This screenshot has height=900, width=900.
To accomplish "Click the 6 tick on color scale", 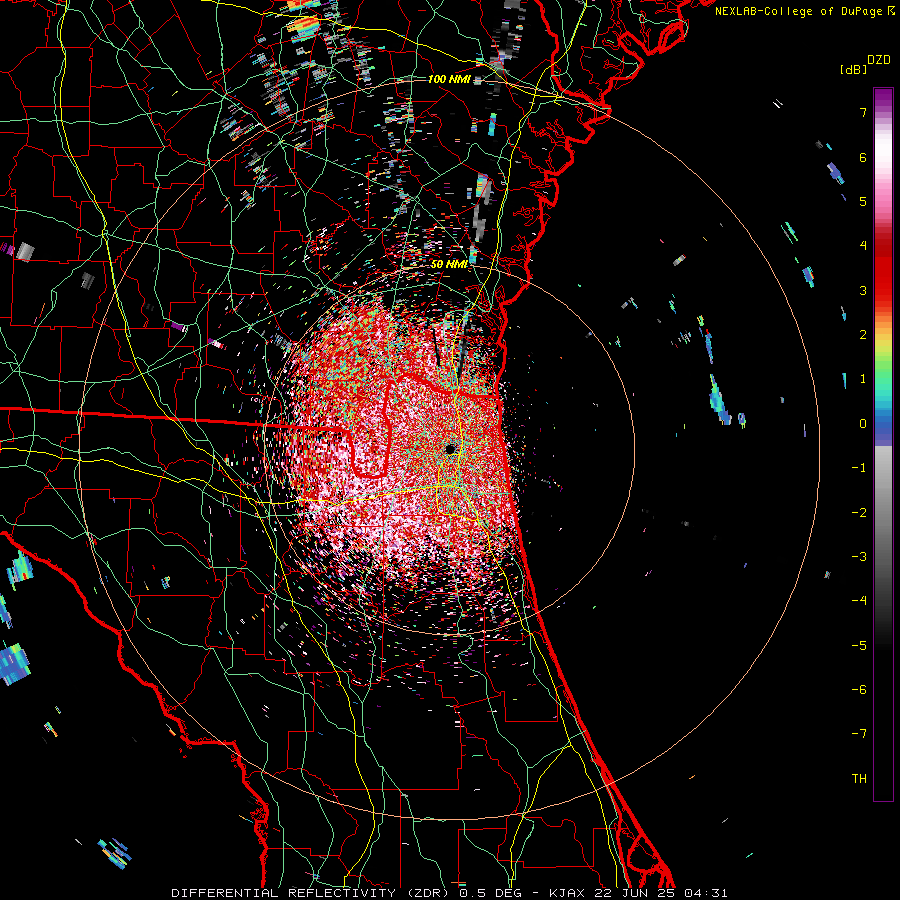I will (x=863, y=157).
